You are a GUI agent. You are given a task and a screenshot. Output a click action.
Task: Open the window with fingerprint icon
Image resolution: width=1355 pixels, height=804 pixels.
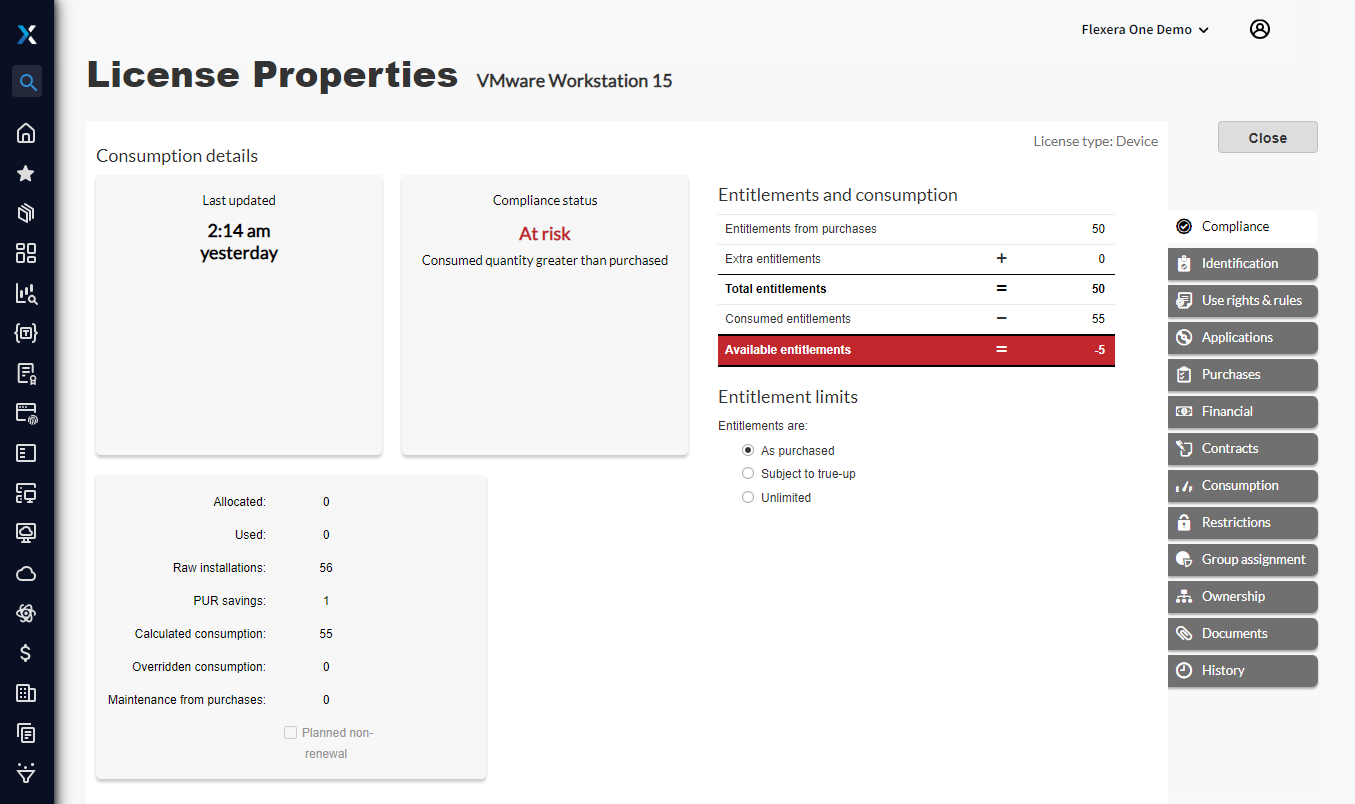pyautogui.click(x=27, y=413)
